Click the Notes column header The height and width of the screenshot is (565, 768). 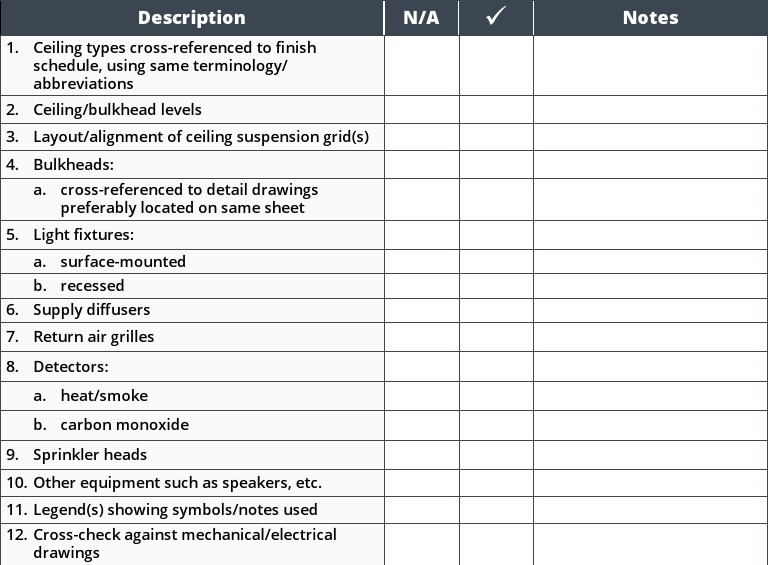(650, 18)
